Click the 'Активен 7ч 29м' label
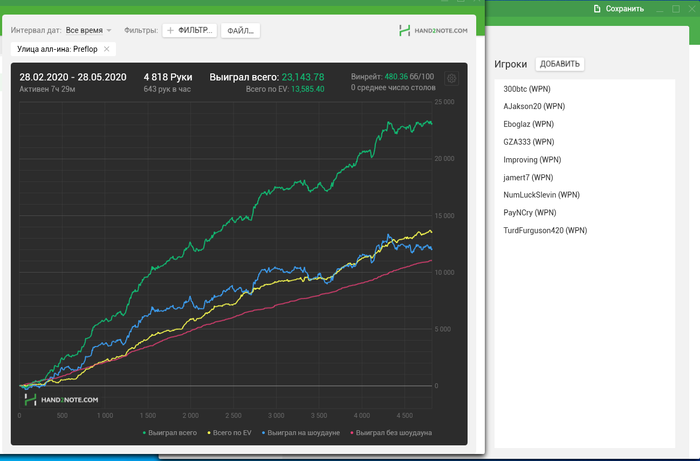This screenshot has height=461, width=700. click(x=47, y=89)
